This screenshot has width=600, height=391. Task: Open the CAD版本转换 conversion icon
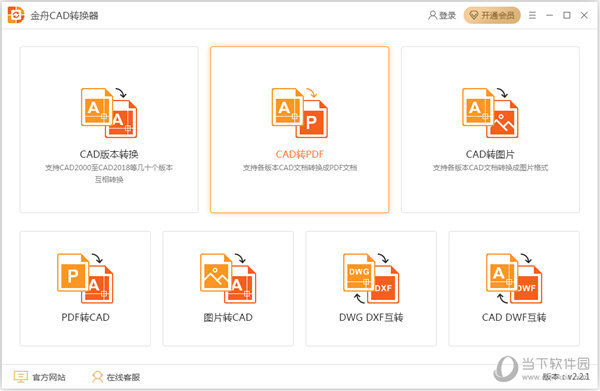tap(109, 113)
